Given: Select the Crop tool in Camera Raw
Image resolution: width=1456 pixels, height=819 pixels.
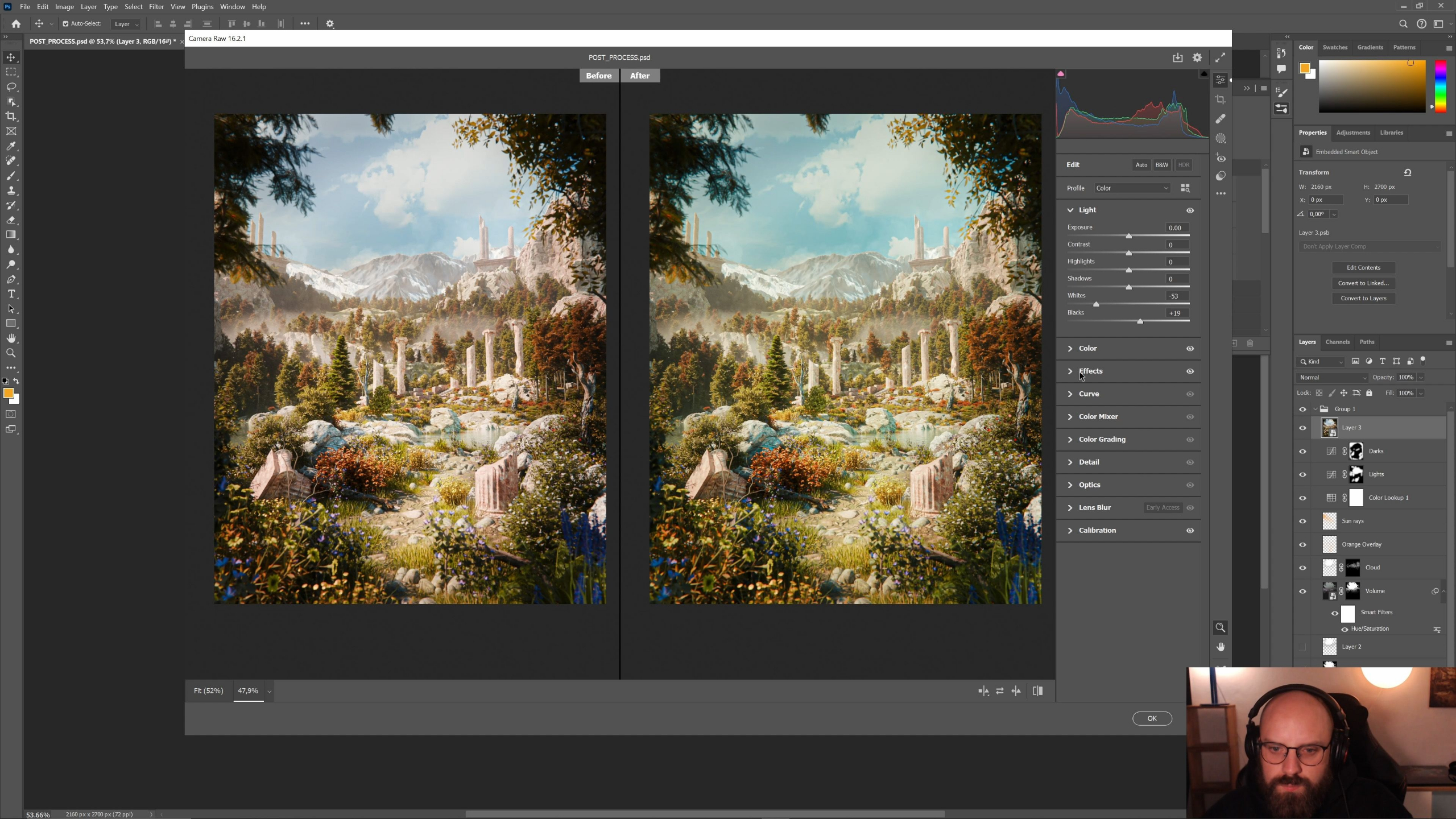Looking at the screenshot, I should click(1221, 100).
